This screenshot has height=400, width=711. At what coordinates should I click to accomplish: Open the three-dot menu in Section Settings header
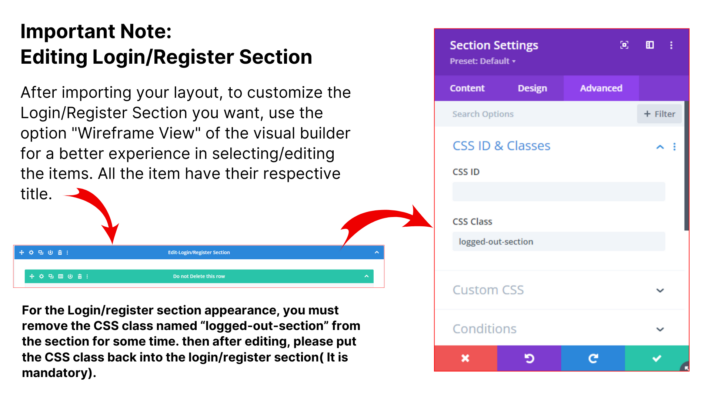[x=672, y=45]
